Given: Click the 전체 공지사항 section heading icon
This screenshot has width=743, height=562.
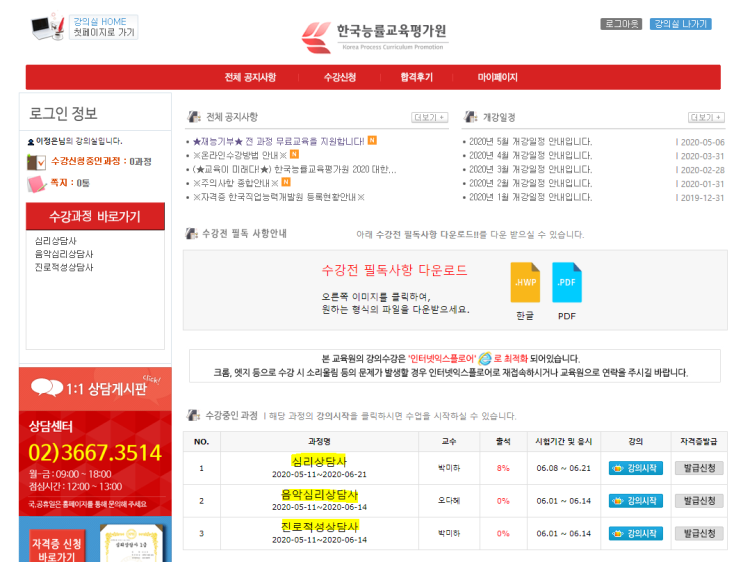Looking at the screenshot, I should point(194,117).
